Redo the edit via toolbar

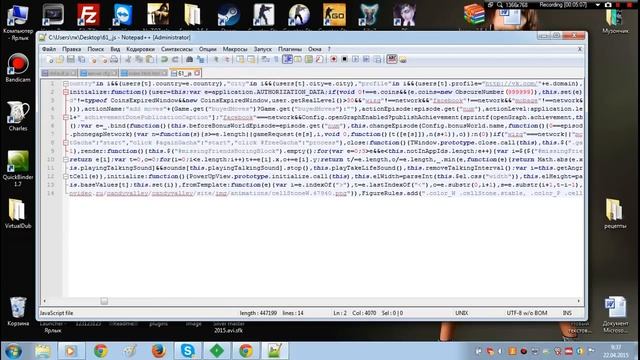coord(175,60)
